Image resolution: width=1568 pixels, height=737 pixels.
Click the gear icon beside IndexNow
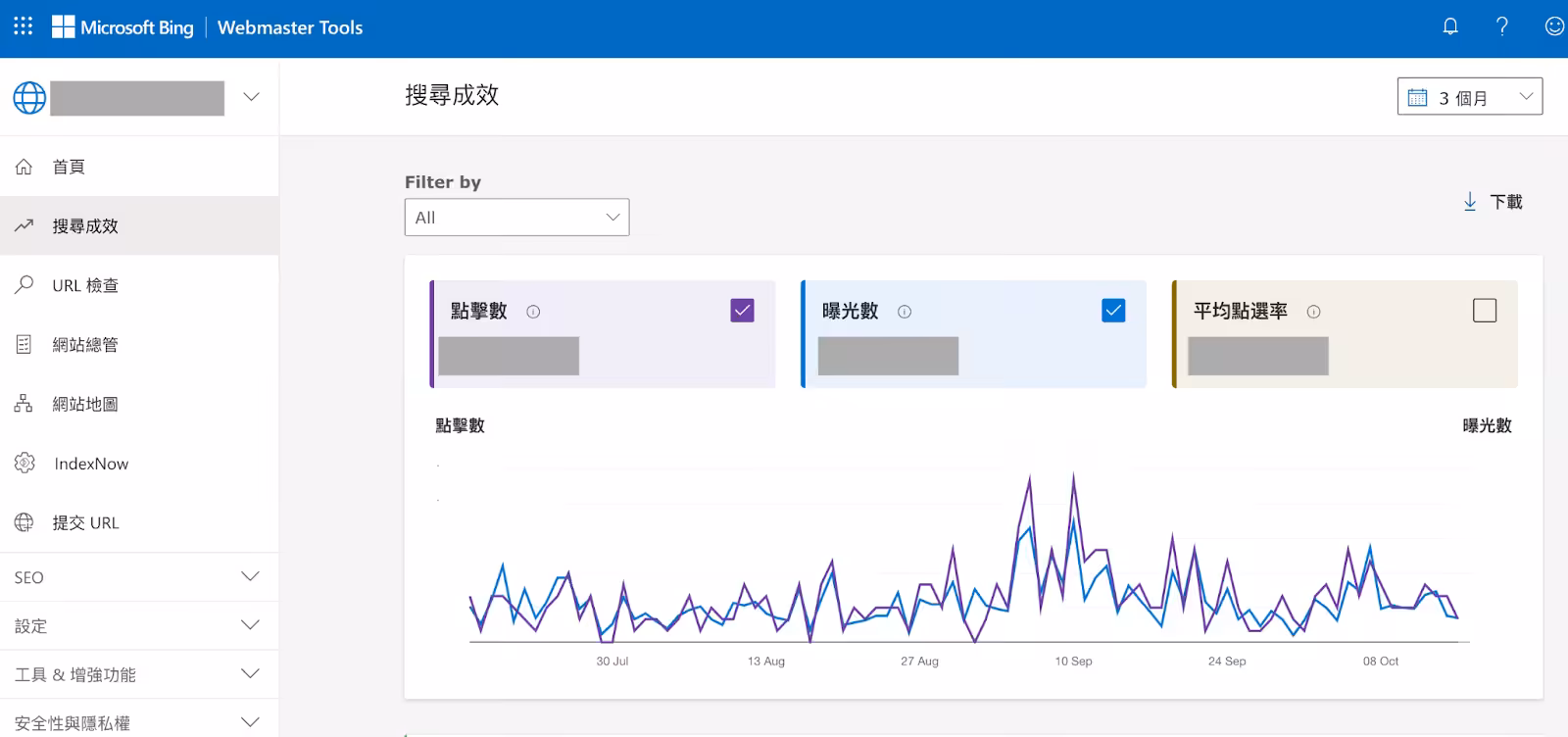24,463
